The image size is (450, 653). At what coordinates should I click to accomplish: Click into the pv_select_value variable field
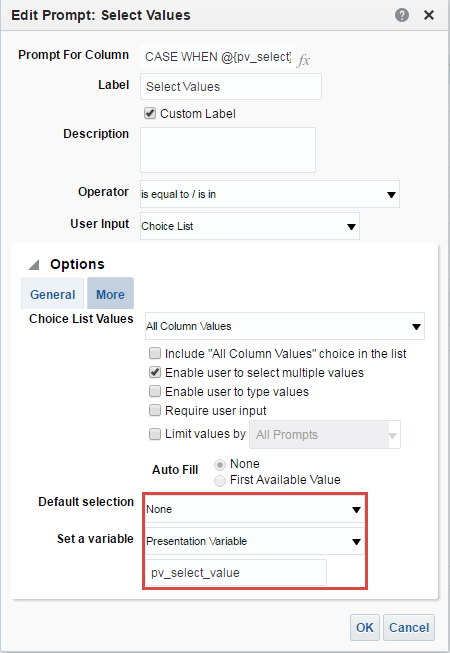click(x=236, y=573)
